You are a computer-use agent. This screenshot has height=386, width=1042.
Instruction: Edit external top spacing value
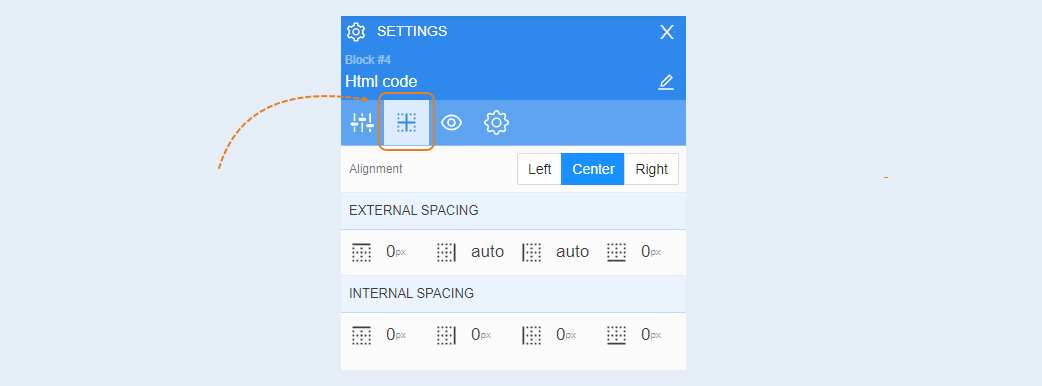coord(396,252)
